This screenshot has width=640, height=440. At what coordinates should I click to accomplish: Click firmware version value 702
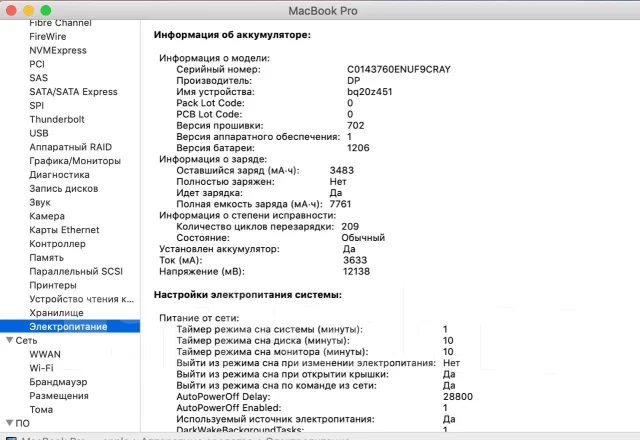pos(356,126)
